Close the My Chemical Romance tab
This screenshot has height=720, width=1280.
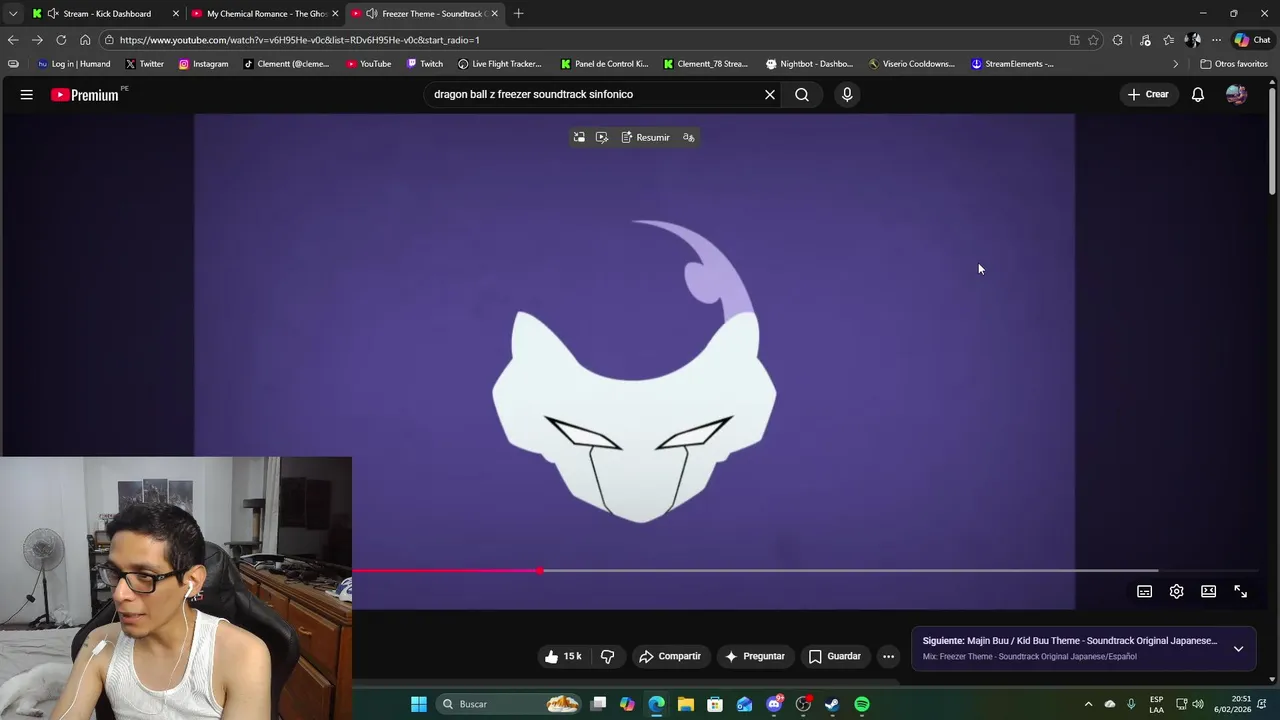click(335, 13)
